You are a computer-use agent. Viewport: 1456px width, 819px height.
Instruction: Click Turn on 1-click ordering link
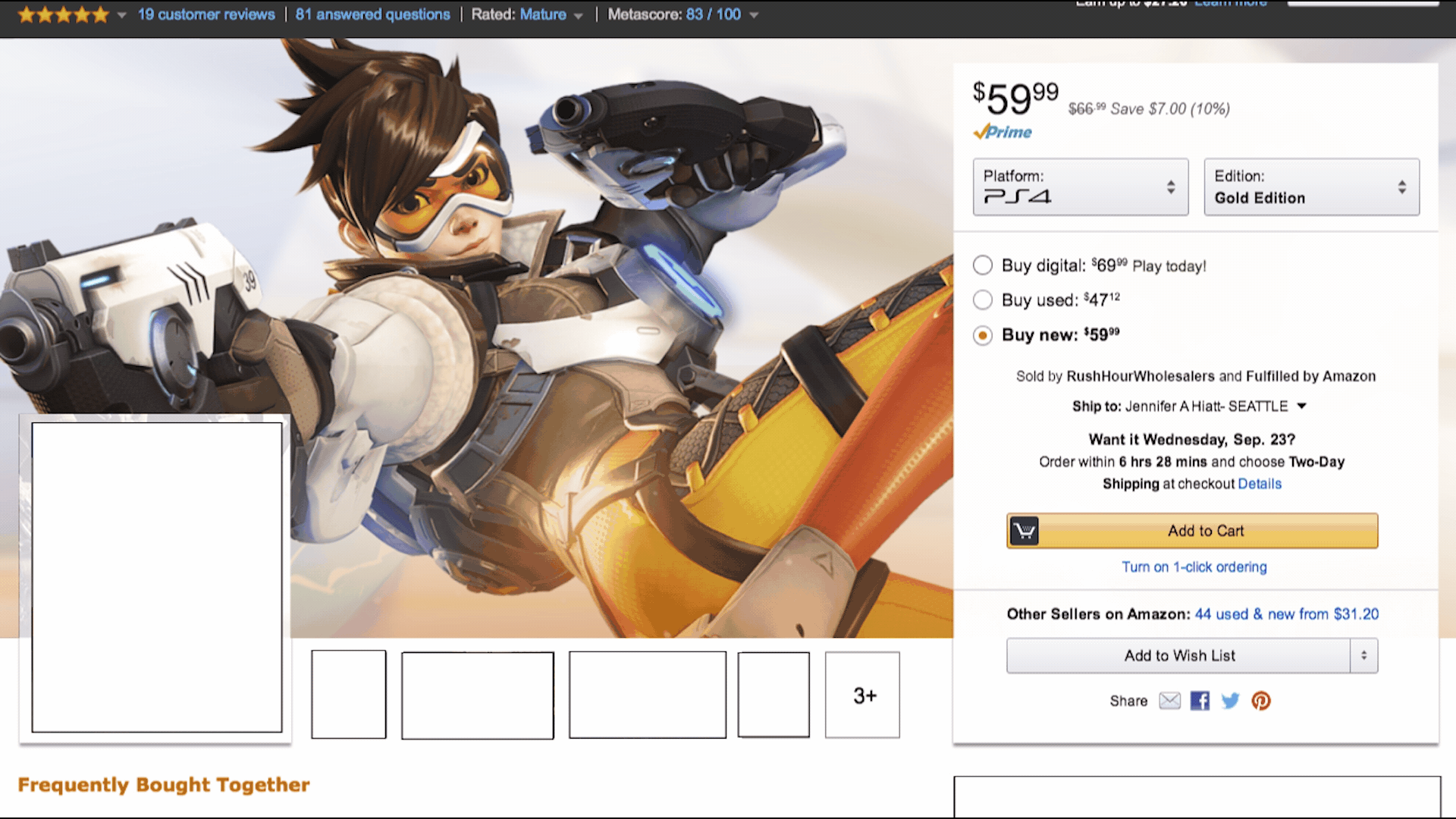click(1194, 566)
